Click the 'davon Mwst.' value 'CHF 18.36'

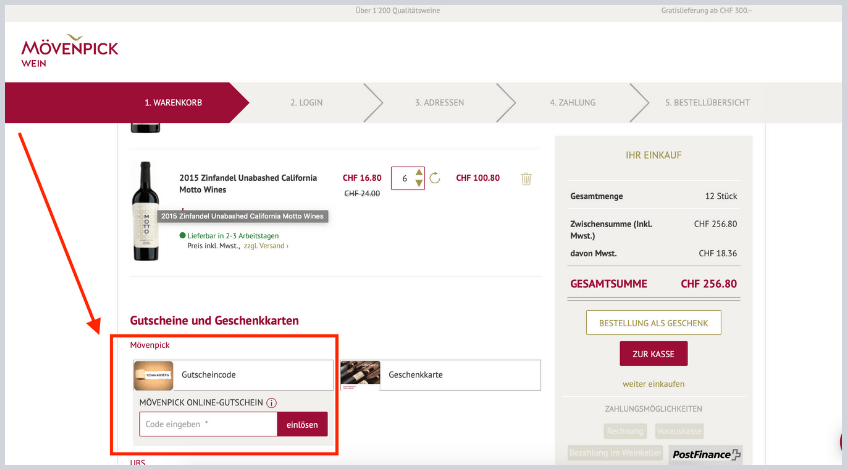tap(717, 253)
